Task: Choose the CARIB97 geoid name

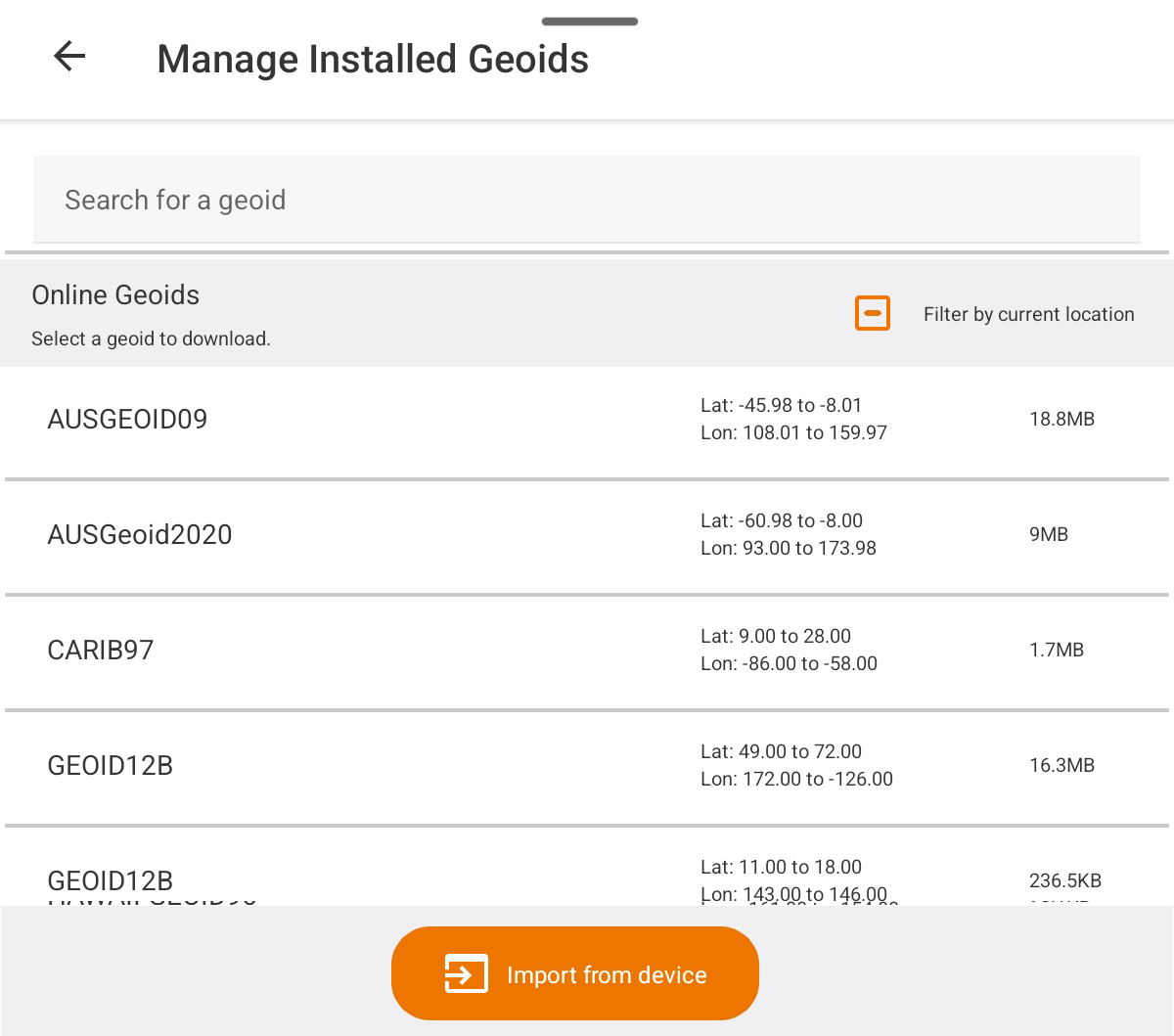Action: click(101, 651)
